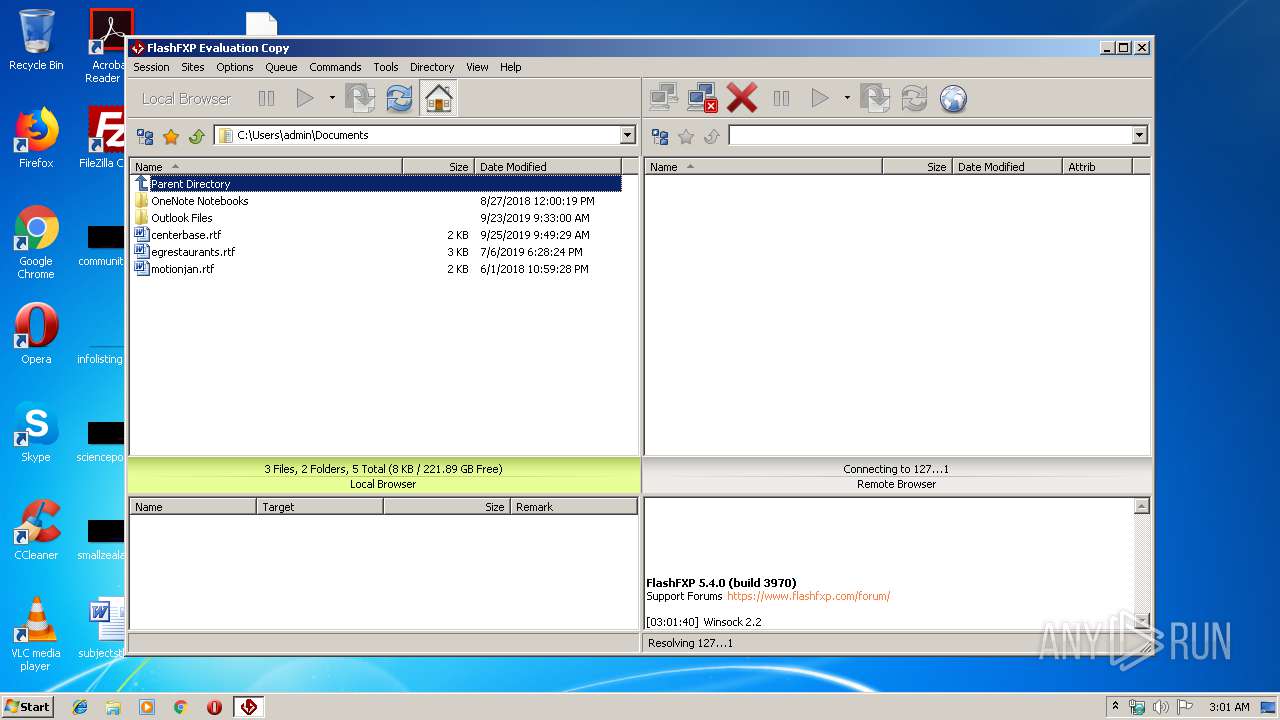
Task: Open the remote transfer dropdown arrow
Action: pyautogui.click(x=847, y=98)
